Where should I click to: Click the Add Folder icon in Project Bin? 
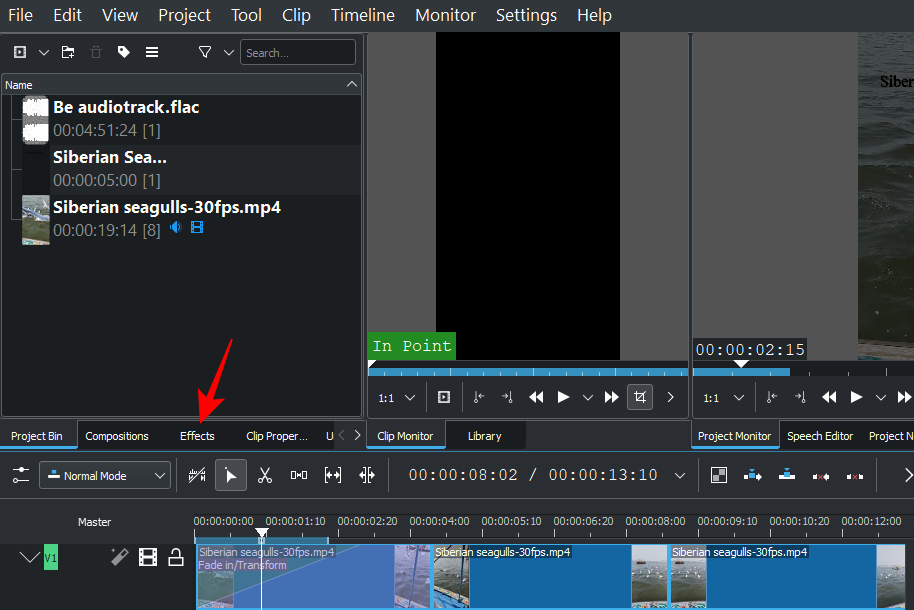68,52
